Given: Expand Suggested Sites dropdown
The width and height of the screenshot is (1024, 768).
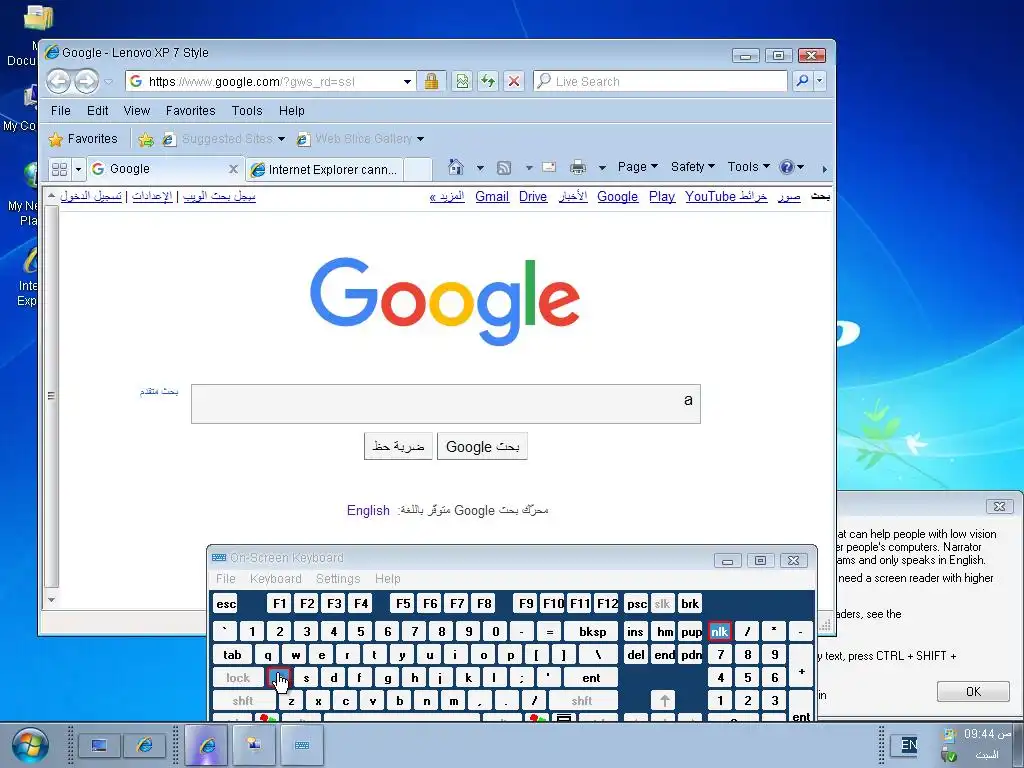Looking at the screenshot, I should (x=281, y=139).
